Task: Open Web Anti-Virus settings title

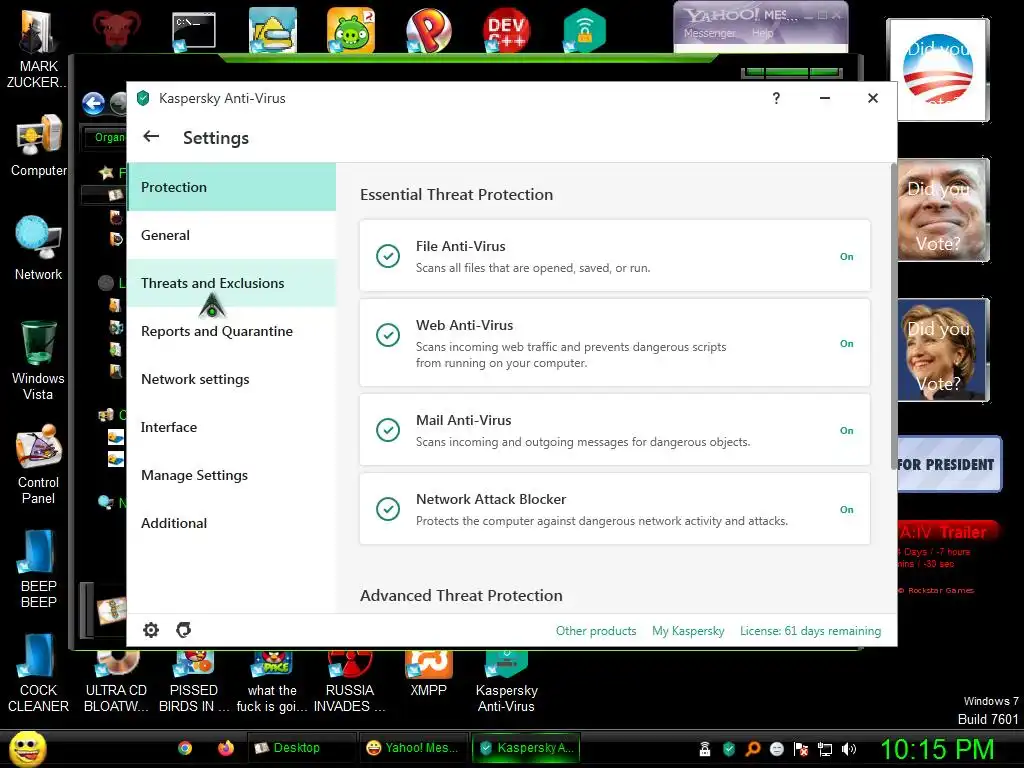Action: pyautogui.click(x=464, y=325)
